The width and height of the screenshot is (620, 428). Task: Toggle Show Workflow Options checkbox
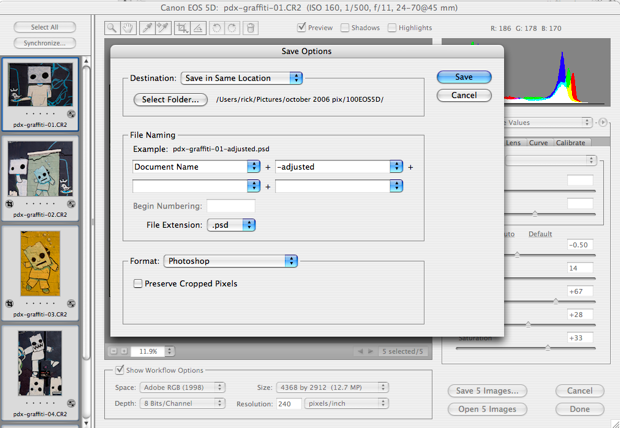[119, 369]
